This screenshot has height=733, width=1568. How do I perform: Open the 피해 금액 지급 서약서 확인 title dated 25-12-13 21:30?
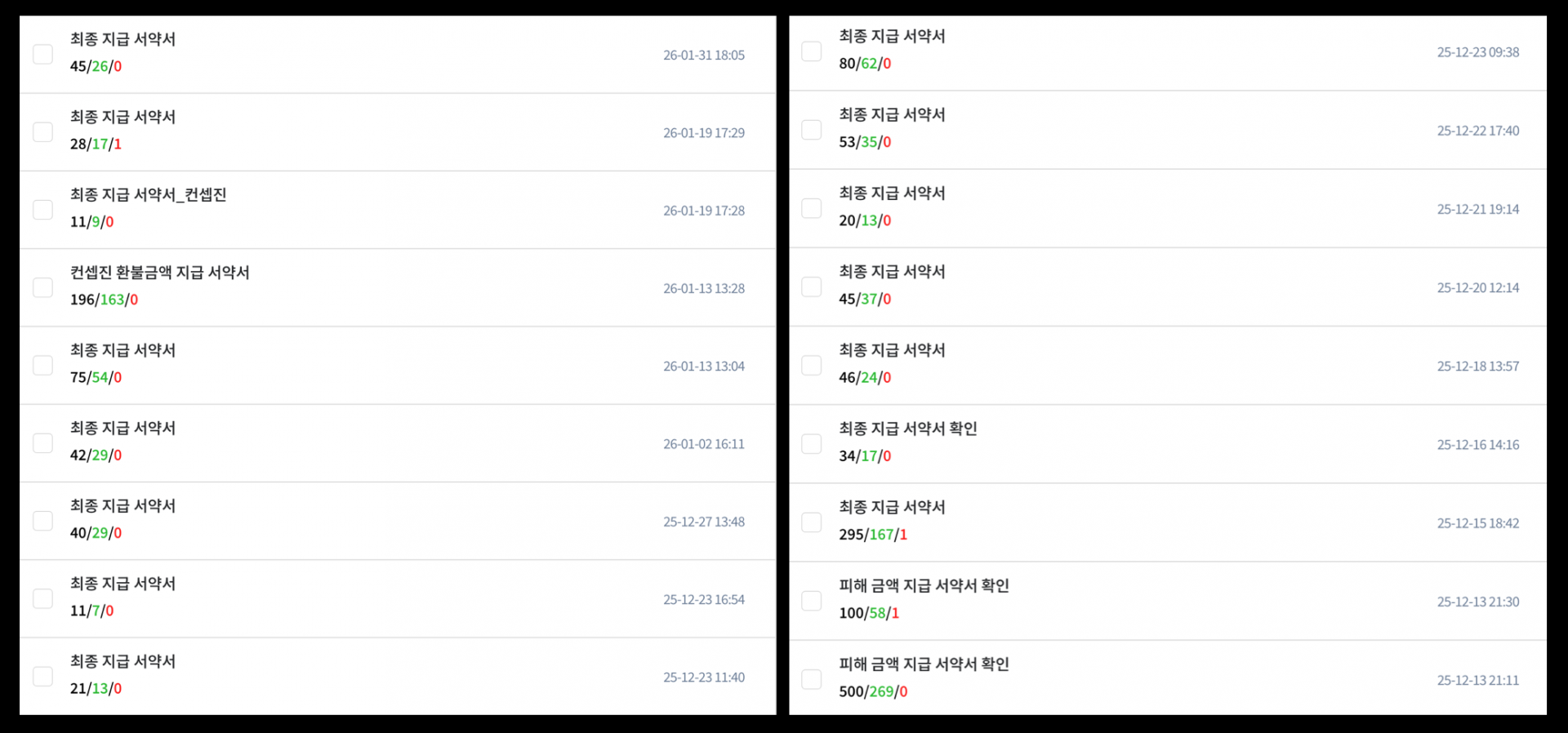(924, 586)
